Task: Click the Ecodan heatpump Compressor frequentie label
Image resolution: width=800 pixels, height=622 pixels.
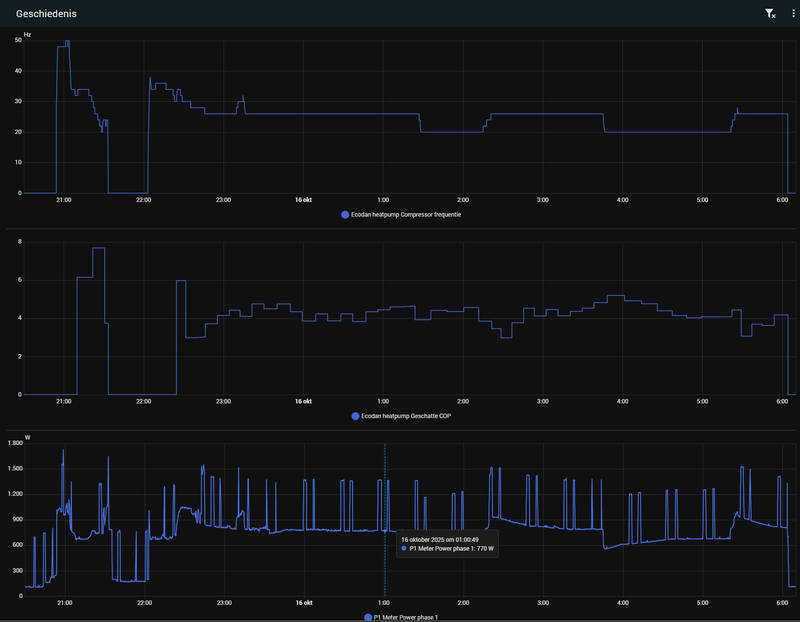Action: click(406, 215)
